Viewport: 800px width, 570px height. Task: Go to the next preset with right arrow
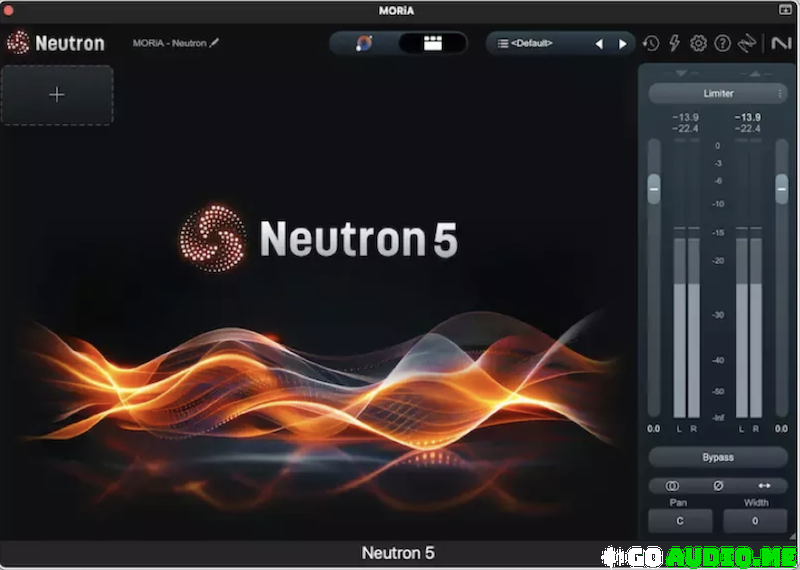(x=623, y=44)
